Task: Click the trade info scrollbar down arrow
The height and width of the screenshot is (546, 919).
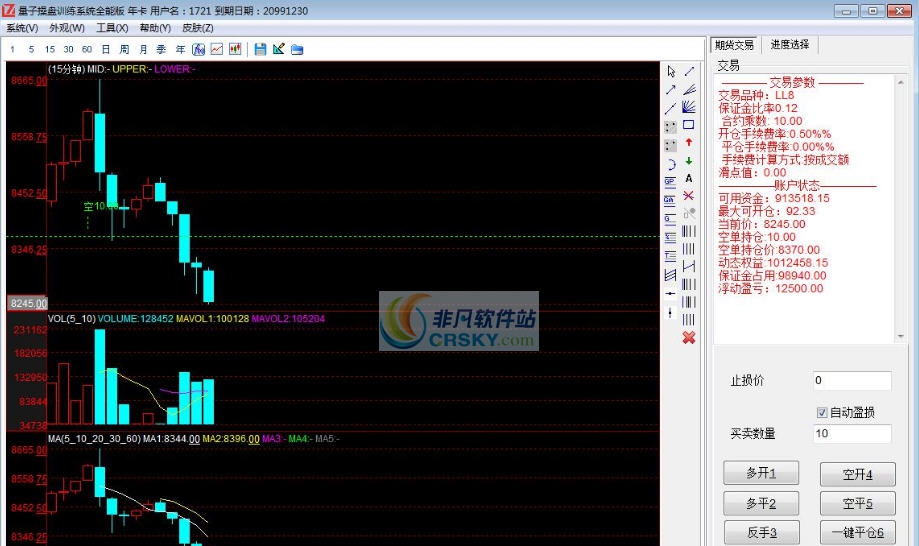Action: tap(900, 336)
